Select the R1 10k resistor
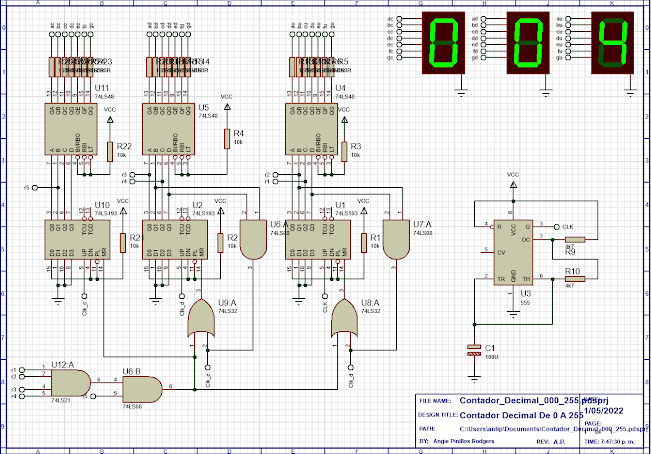The width and height of the screenshot is (651, 454). (364, 243)
